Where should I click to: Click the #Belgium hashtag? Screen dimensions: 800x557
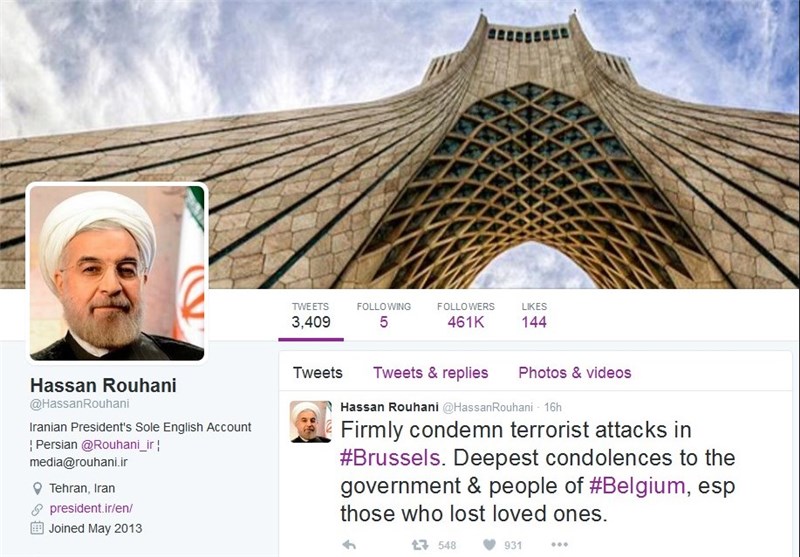coord(637,486)
